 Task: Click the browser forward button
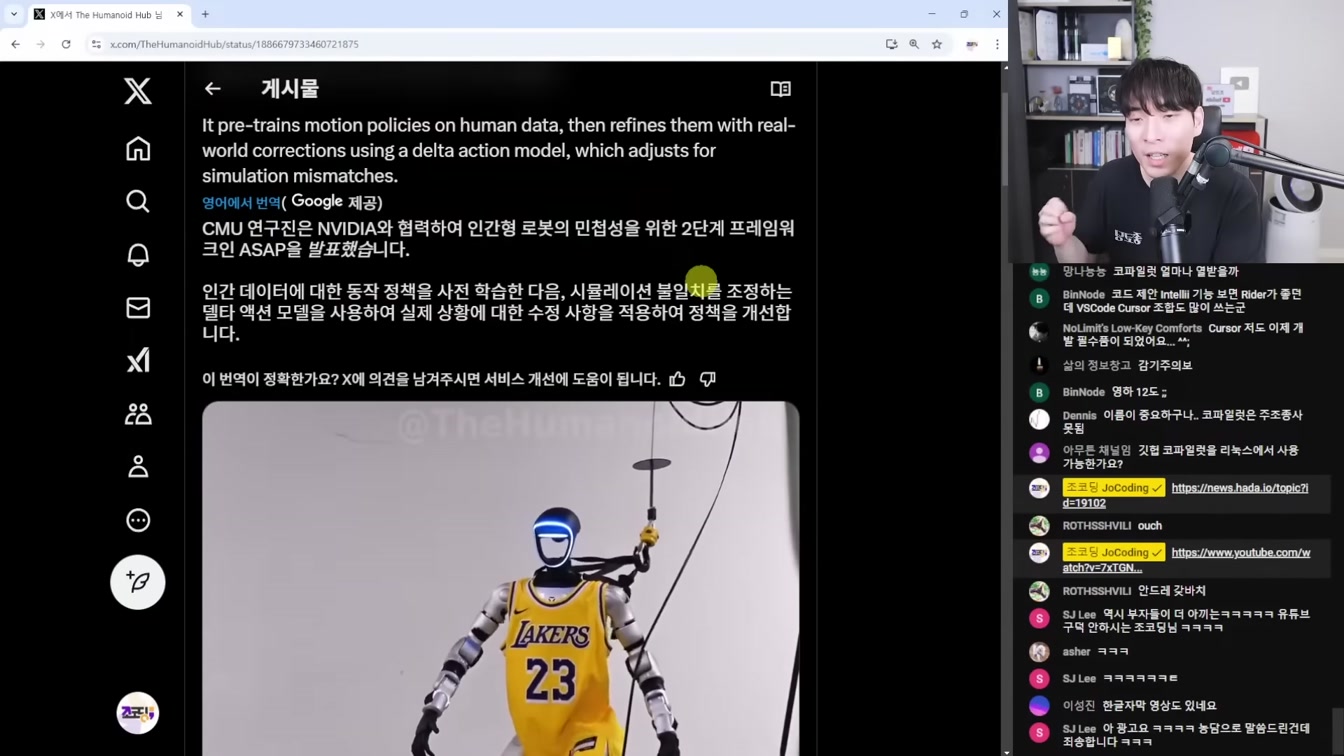click(40, 44)
